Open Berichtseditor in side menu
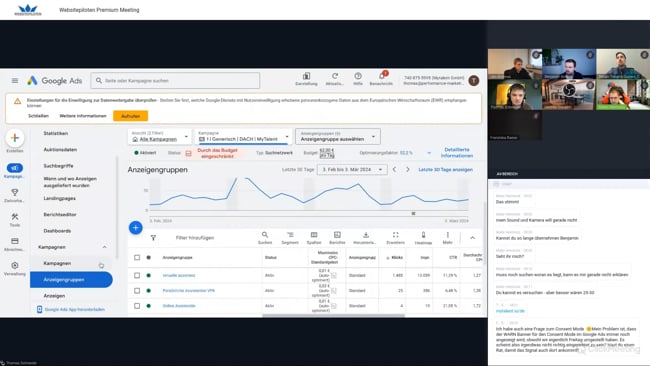Viewport: 650px width, 366px height. (60, 215)
